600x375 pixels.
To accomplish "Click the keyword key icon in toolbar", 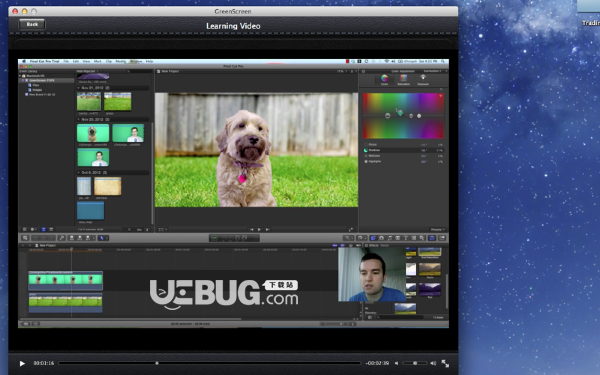I will [x=62, y=238].
